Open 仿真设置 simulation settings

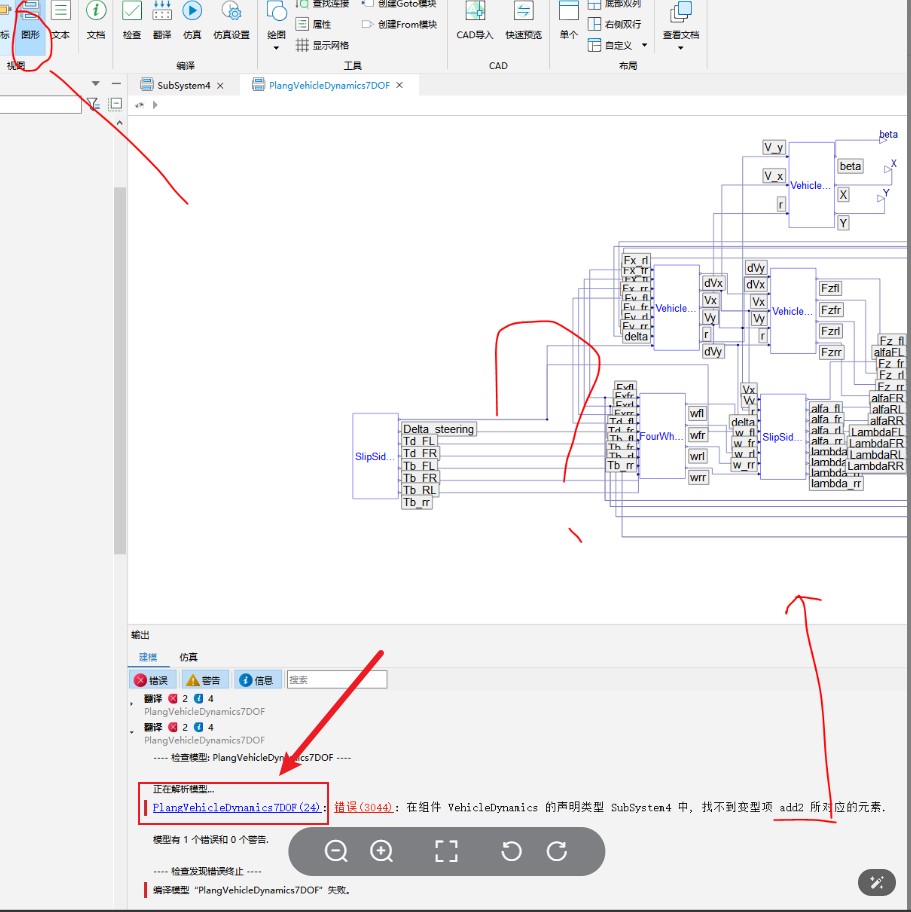tap(231, 19)
